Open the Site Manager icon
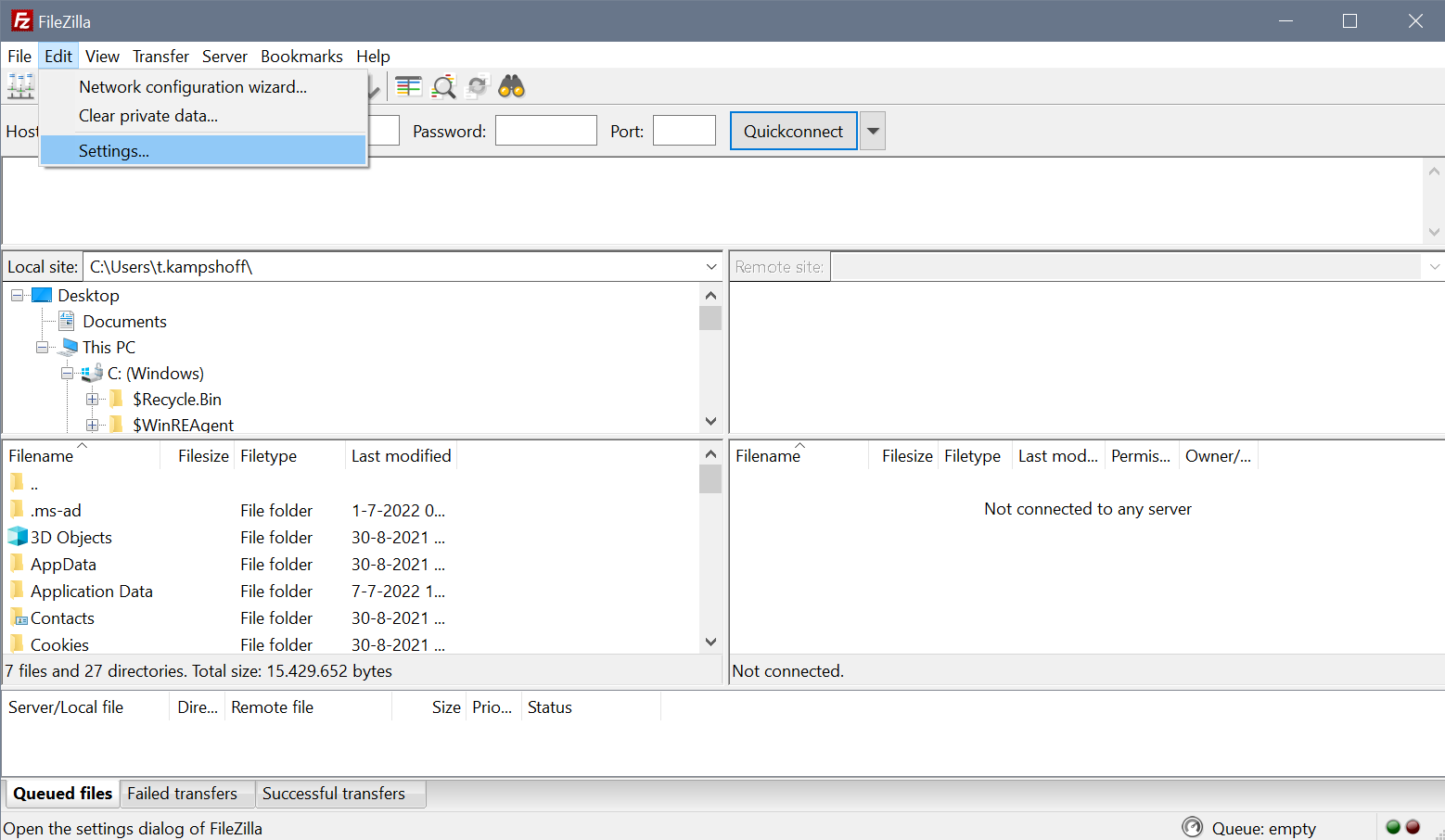Screen dimensions: 1445x840 pos(21,86)
